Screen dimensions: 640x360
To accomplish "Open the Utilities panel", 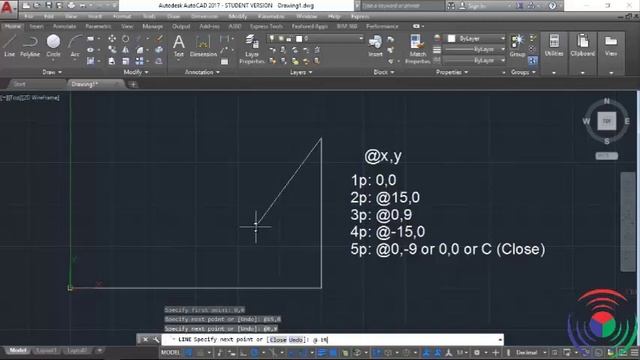I will [554, 45].
